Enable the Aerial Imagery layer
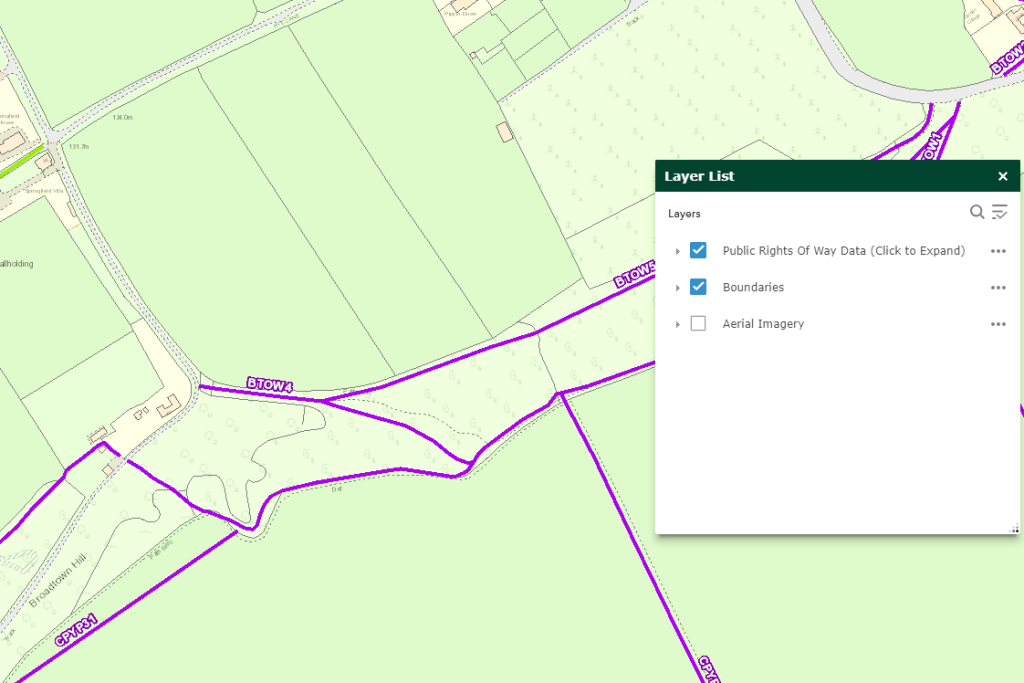This screenshot has width=1024, height=683. (698, 323)
